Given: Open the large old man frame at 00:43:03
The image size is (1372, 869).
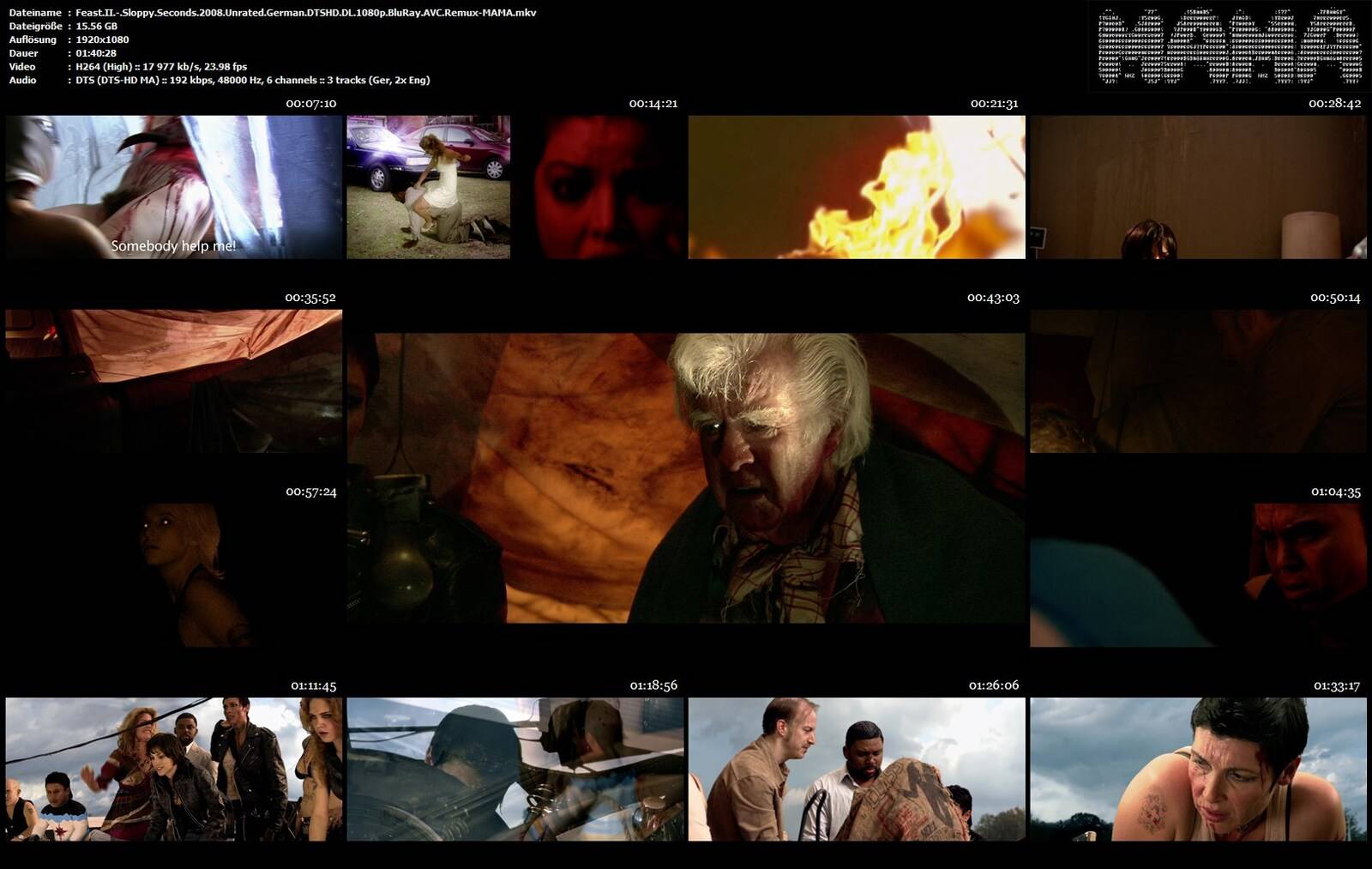Looking at the screenshot, I should tap(686, 478).
